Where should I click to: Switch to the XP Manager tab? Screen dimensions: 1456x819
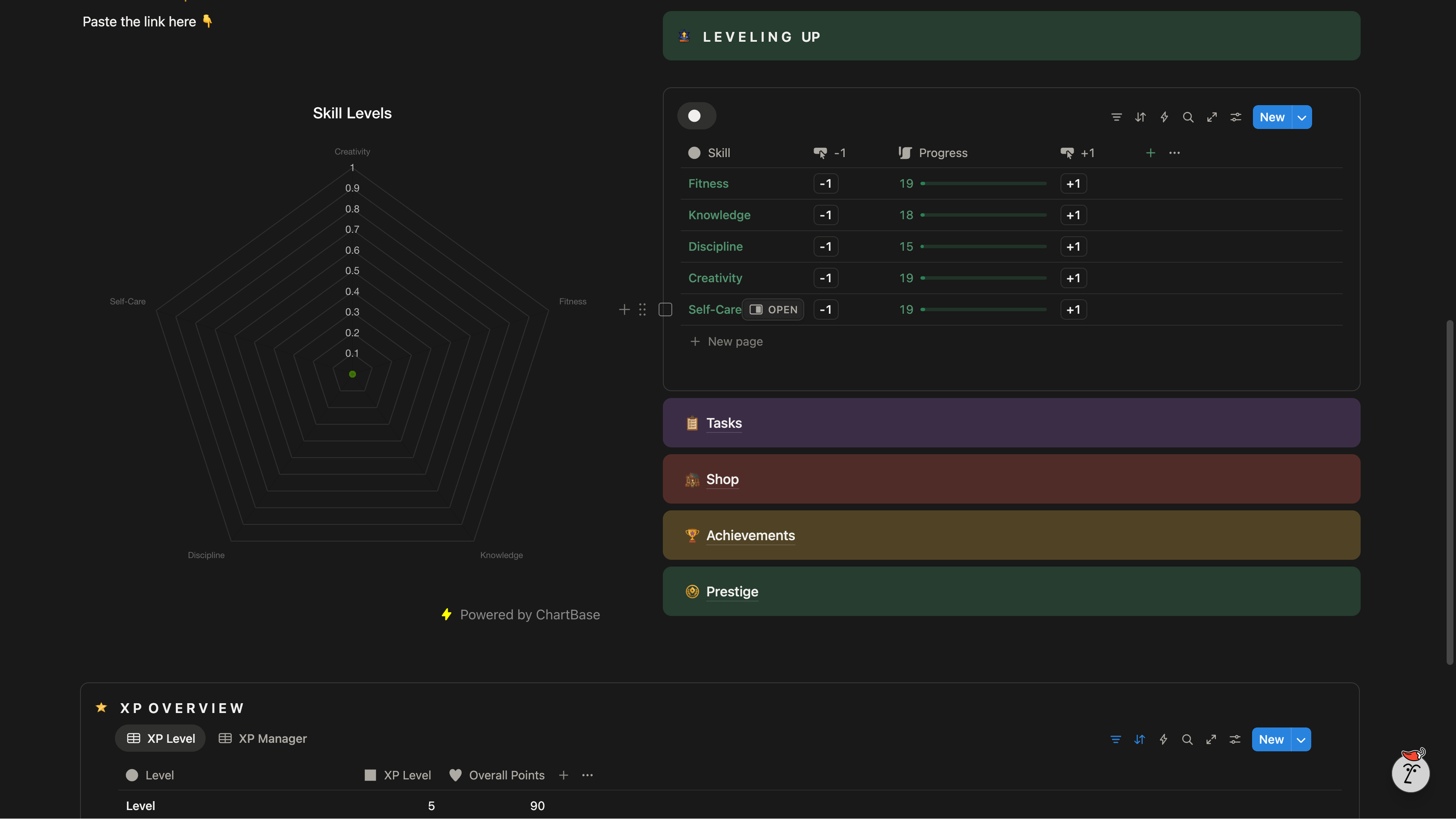coord(263,738)
